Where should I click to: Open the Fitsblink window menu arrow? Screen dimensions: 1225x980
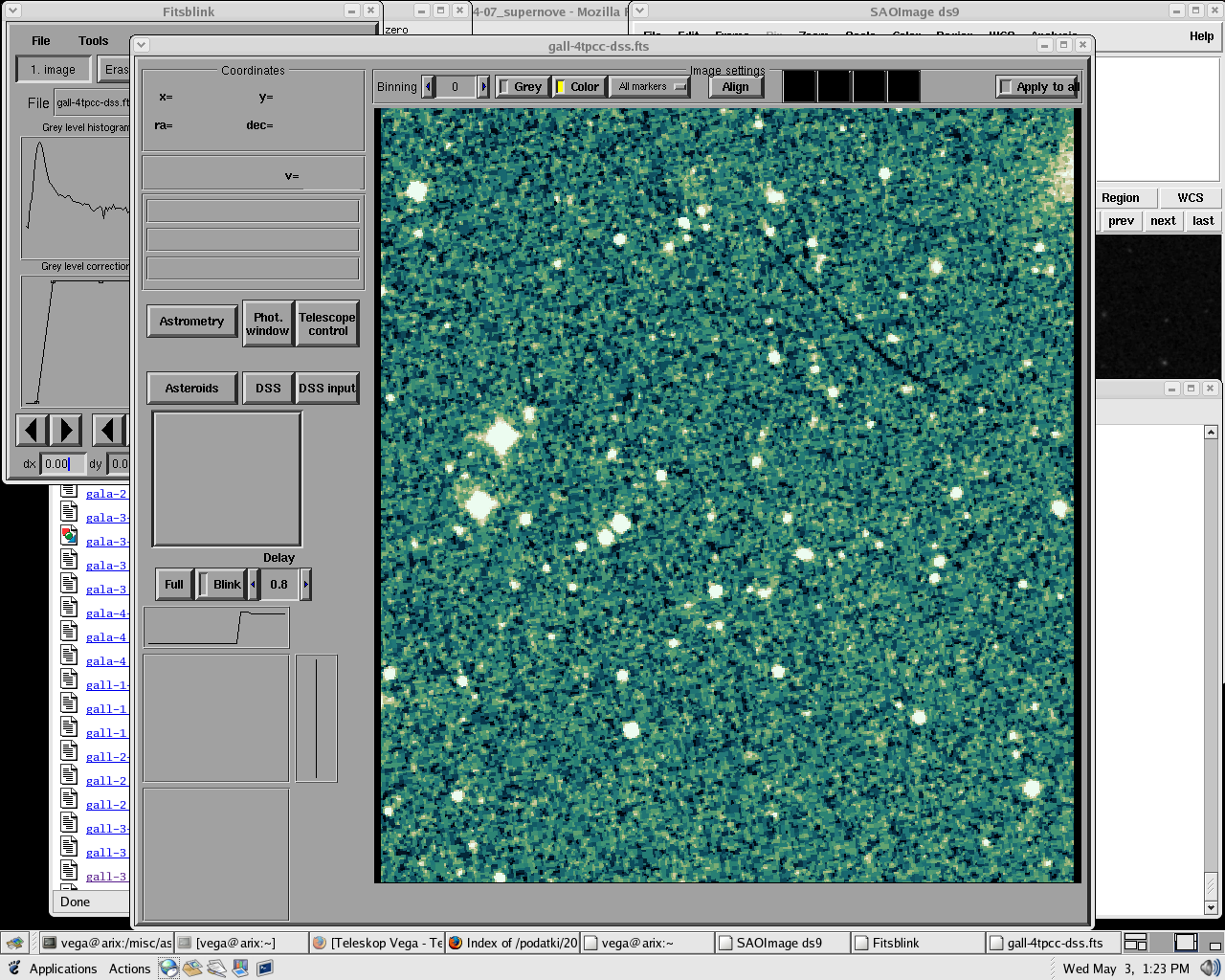13,11
